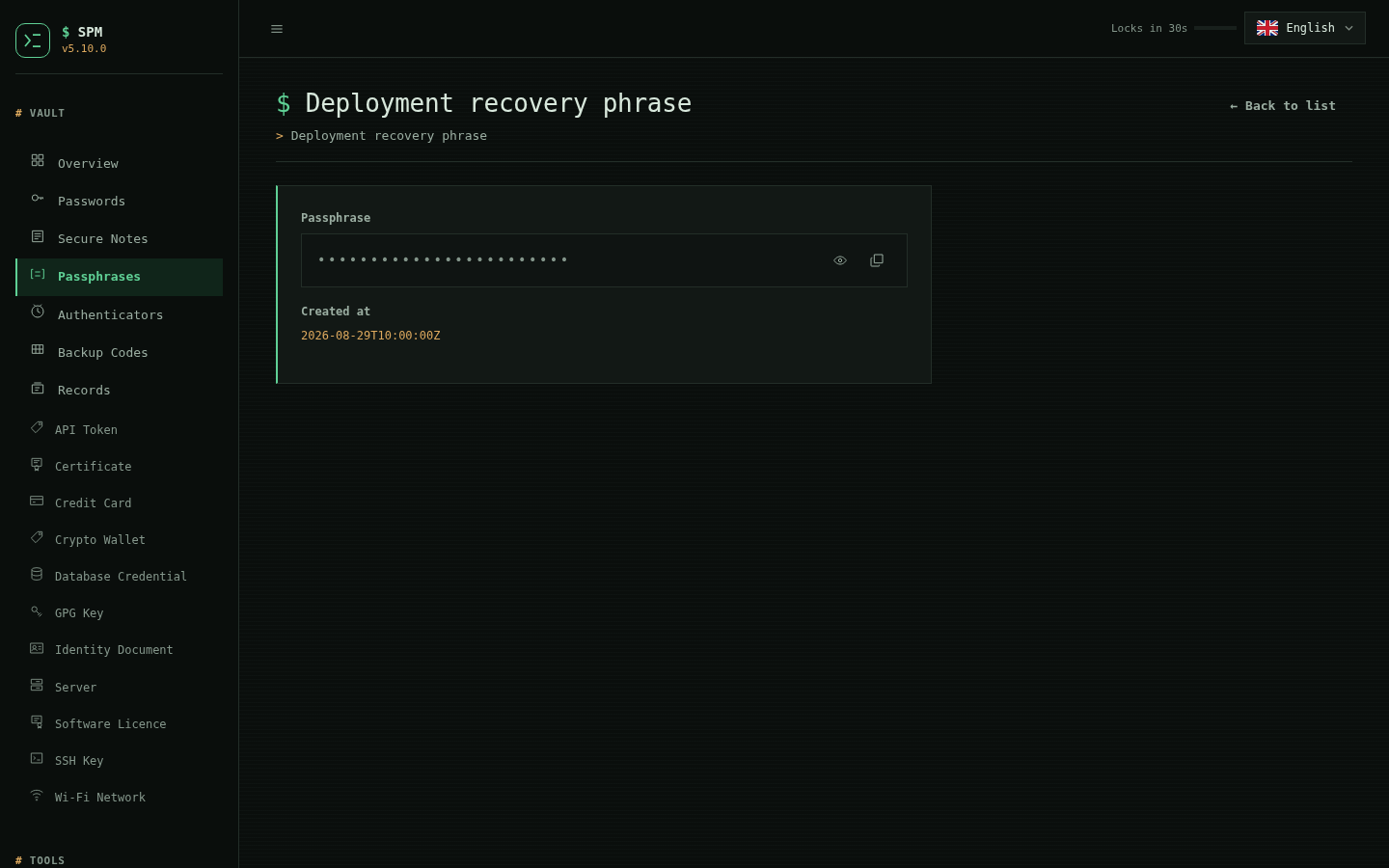Screen dimensions: 1389x868
Task: Click the Created at label
Action: pyautogui.click(x=336, y=312)
